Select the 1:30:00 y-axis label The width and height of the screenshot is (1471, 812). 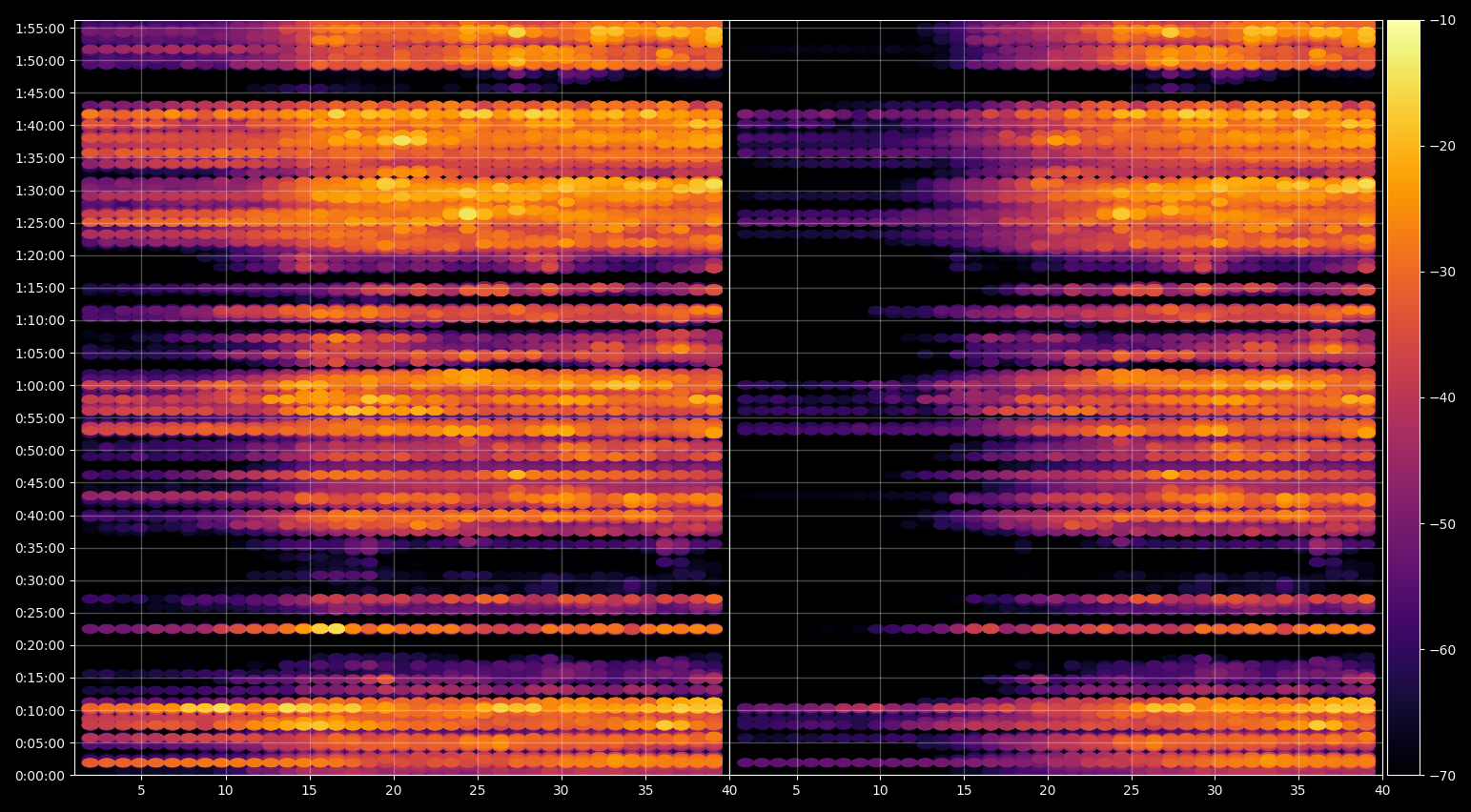(40, 191)
